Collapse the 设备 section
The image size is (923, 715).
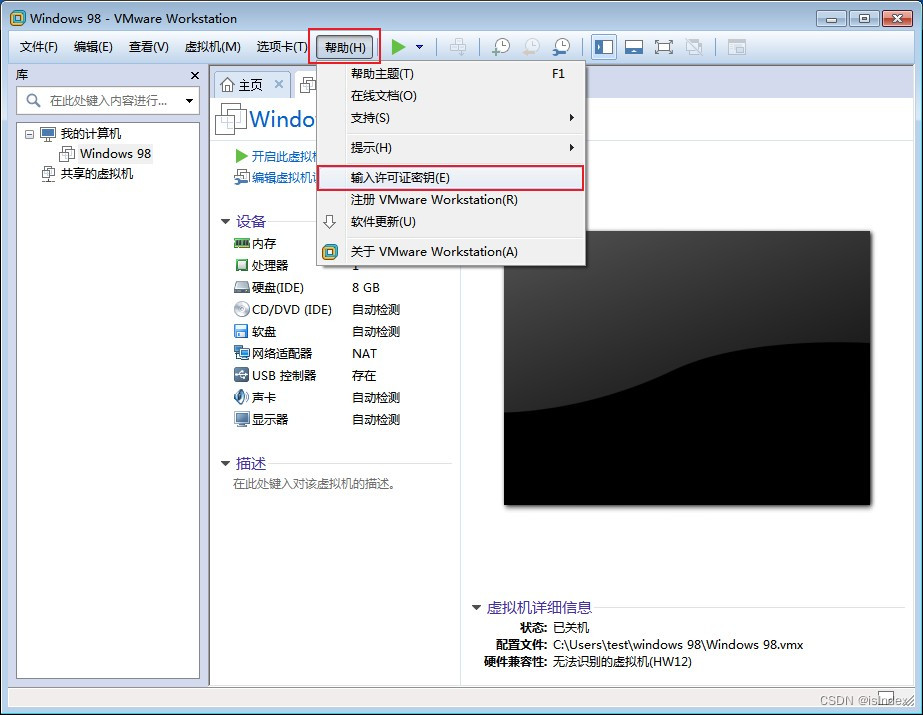(x=225, y=222)
